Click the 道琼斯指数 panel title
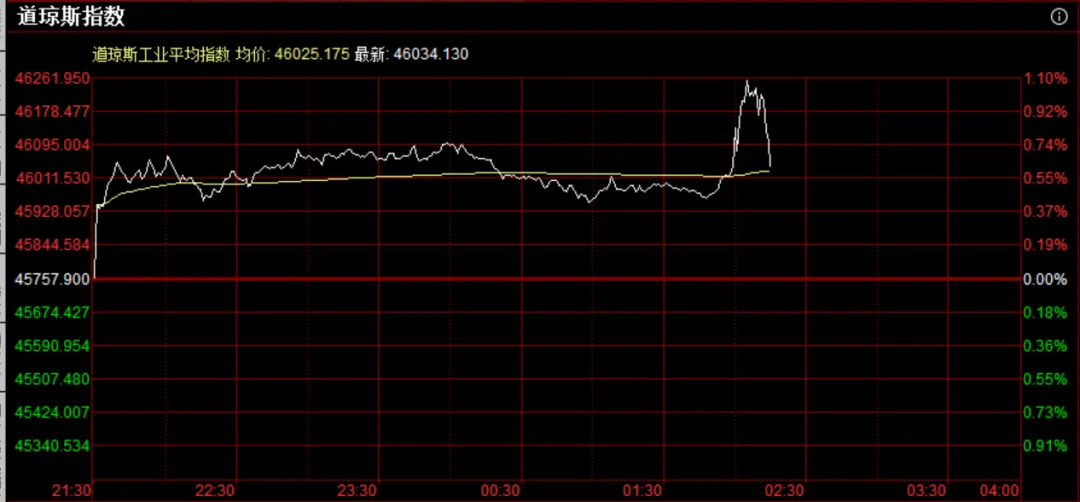This screenshot has width=1080, height=502. tap(71, 17)
